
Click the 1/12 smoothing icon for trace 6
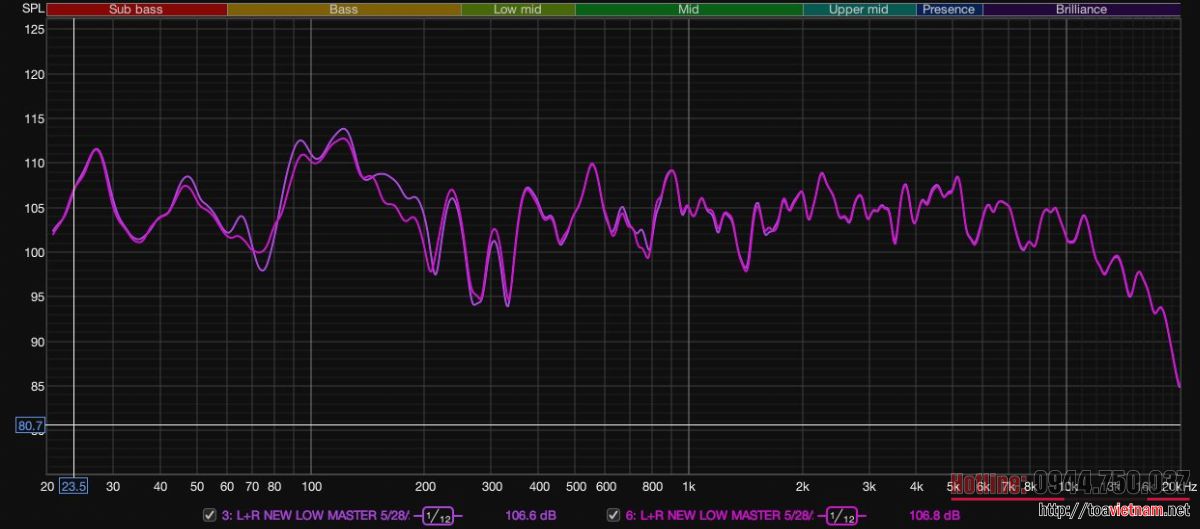point(840,516)
